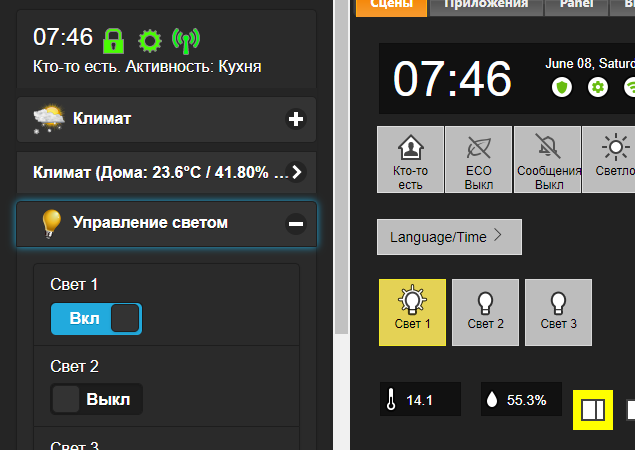
Task: Click the green Wi-Fi status icon
Action: 630,87
